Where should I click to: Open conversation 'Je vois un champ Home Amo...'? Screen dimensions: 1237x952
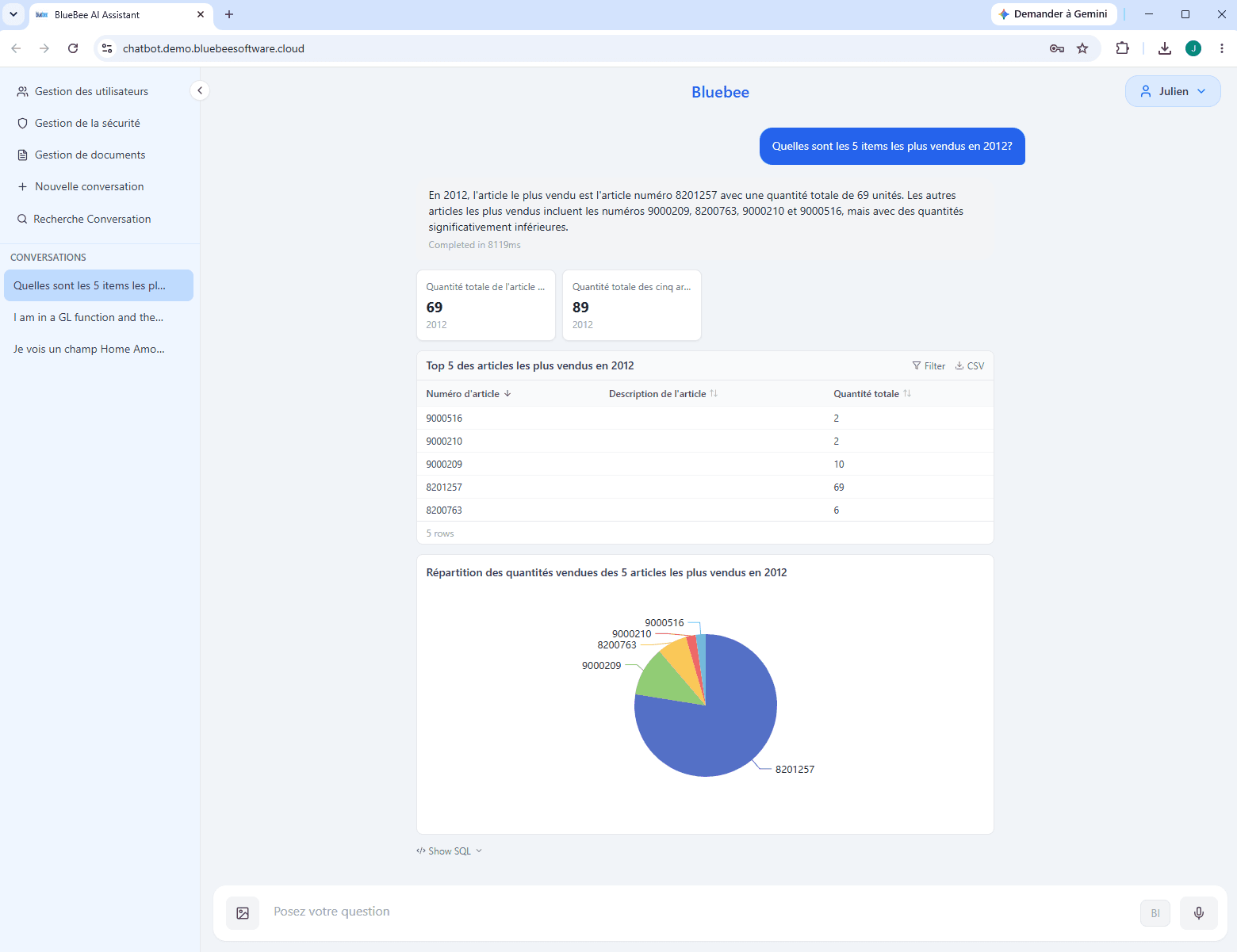click(x=98, y=349)
